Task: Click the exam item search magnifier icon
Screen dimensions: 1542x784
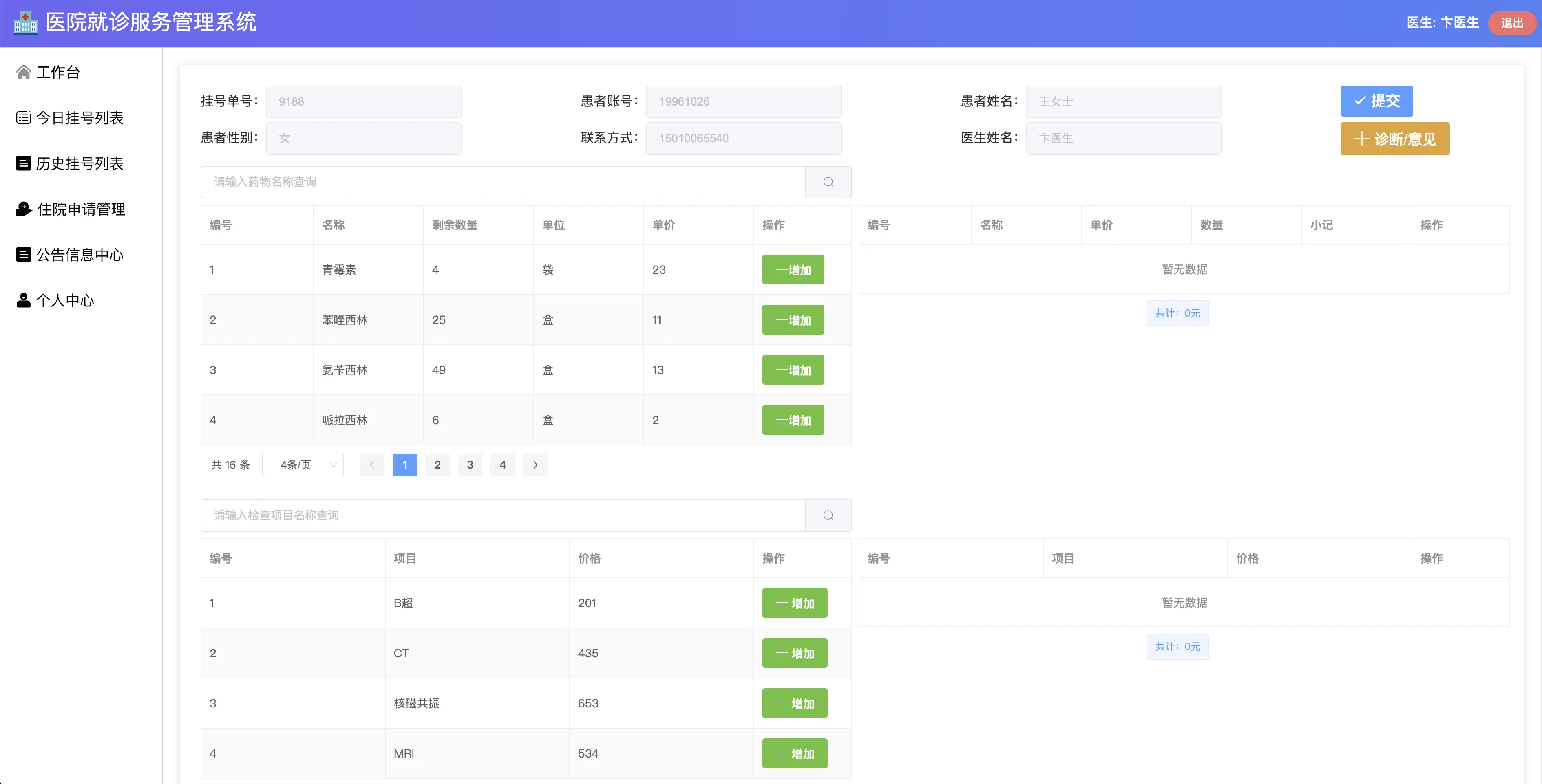Action: pyautogui.click(x=828, y=515)
